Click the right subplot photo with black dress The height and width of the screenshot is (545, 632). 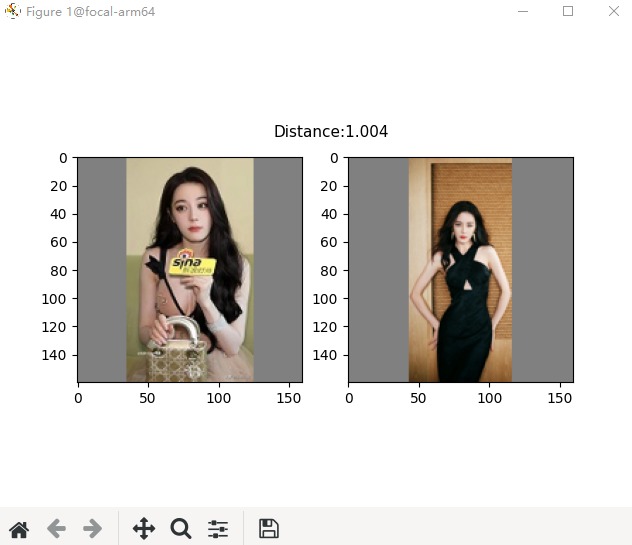pos(460,270)
